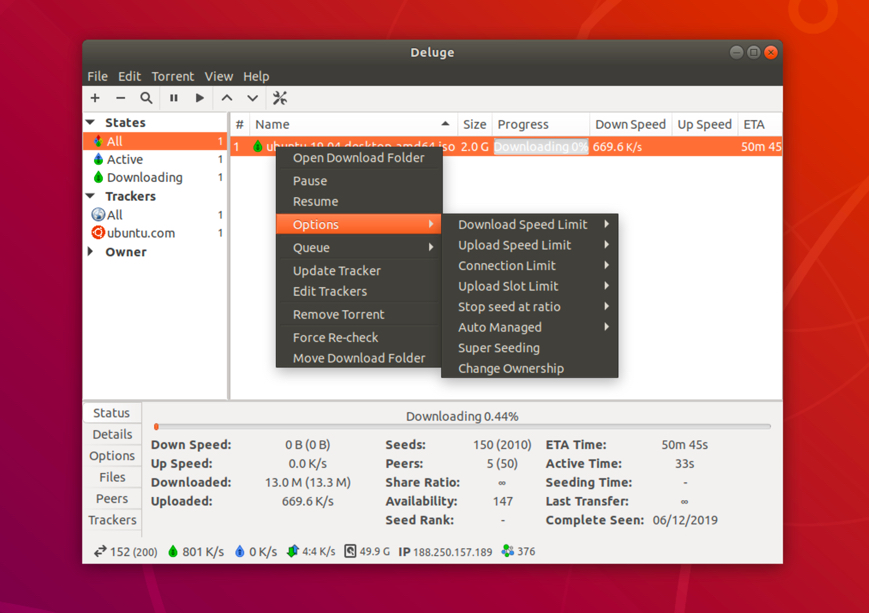Open Preferences via the wrench toolbar icon

pos(280,97)
